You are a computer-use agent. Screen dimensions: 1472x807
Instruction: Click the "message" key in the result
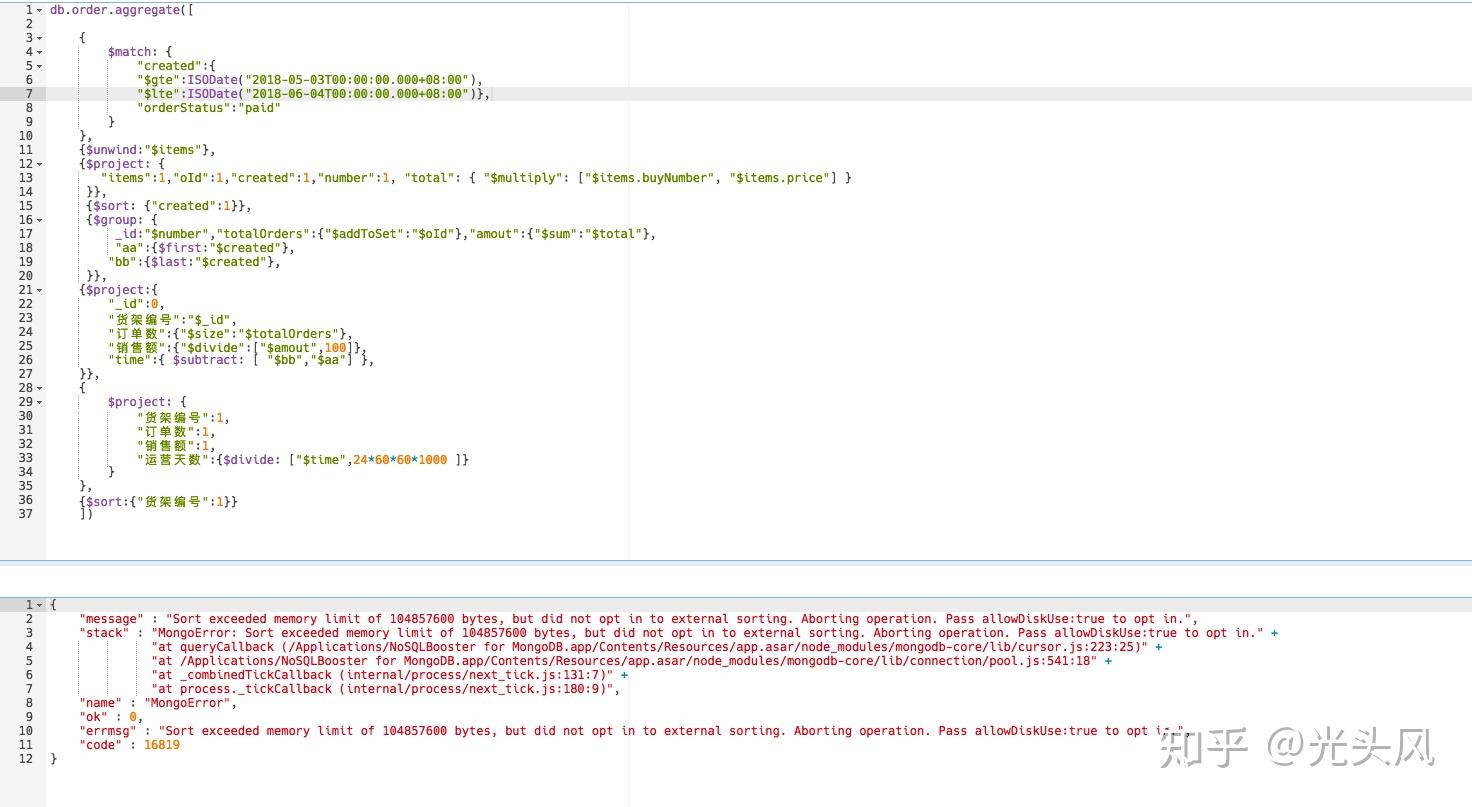(x=112, y=619)
